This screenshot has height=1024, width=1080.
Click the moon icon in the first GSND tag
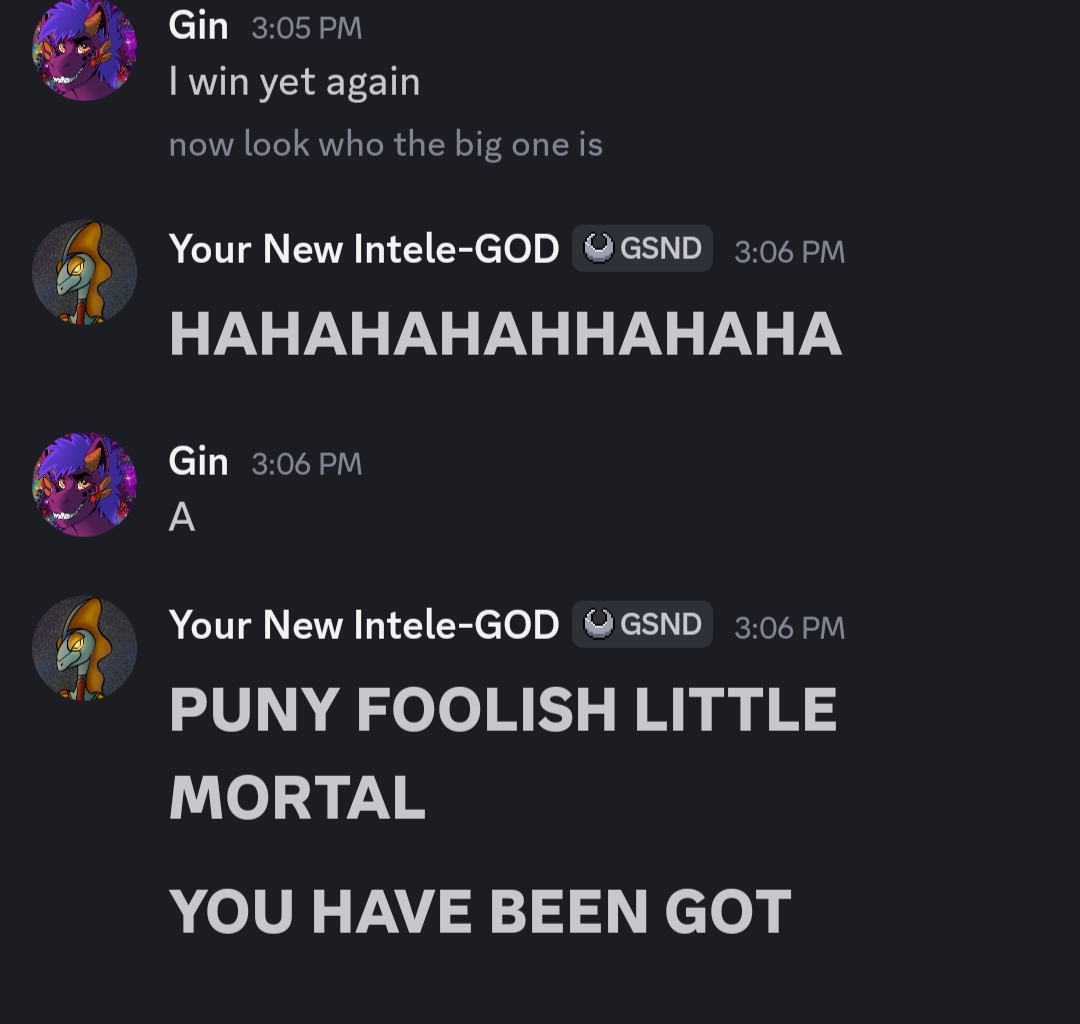point(598,248)
